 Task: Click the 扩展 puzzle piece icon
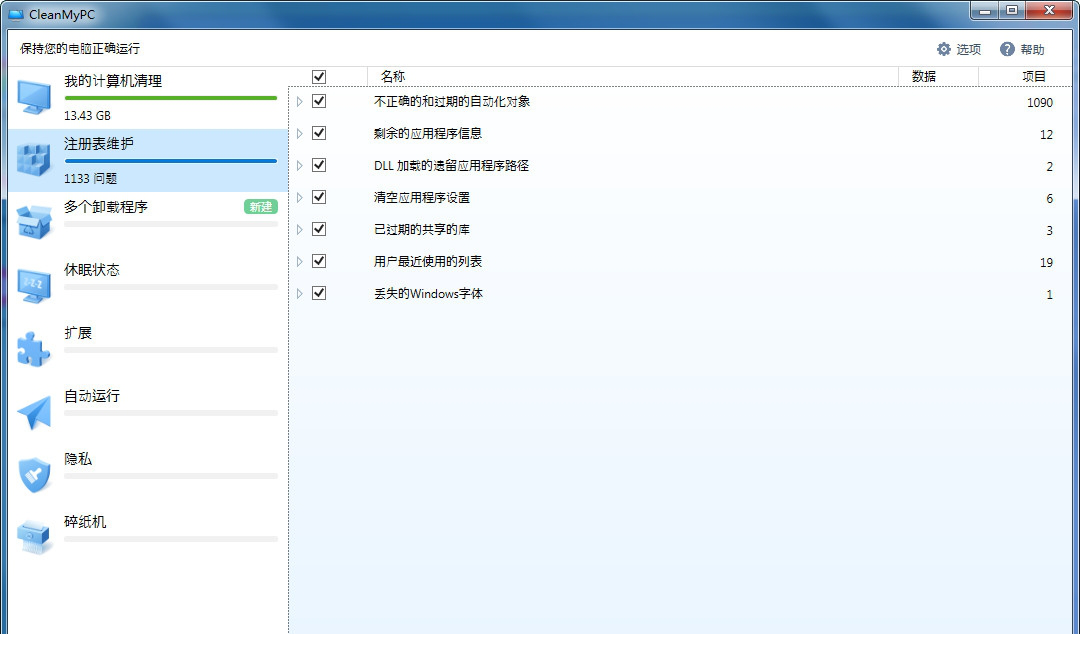coord(34,349)
